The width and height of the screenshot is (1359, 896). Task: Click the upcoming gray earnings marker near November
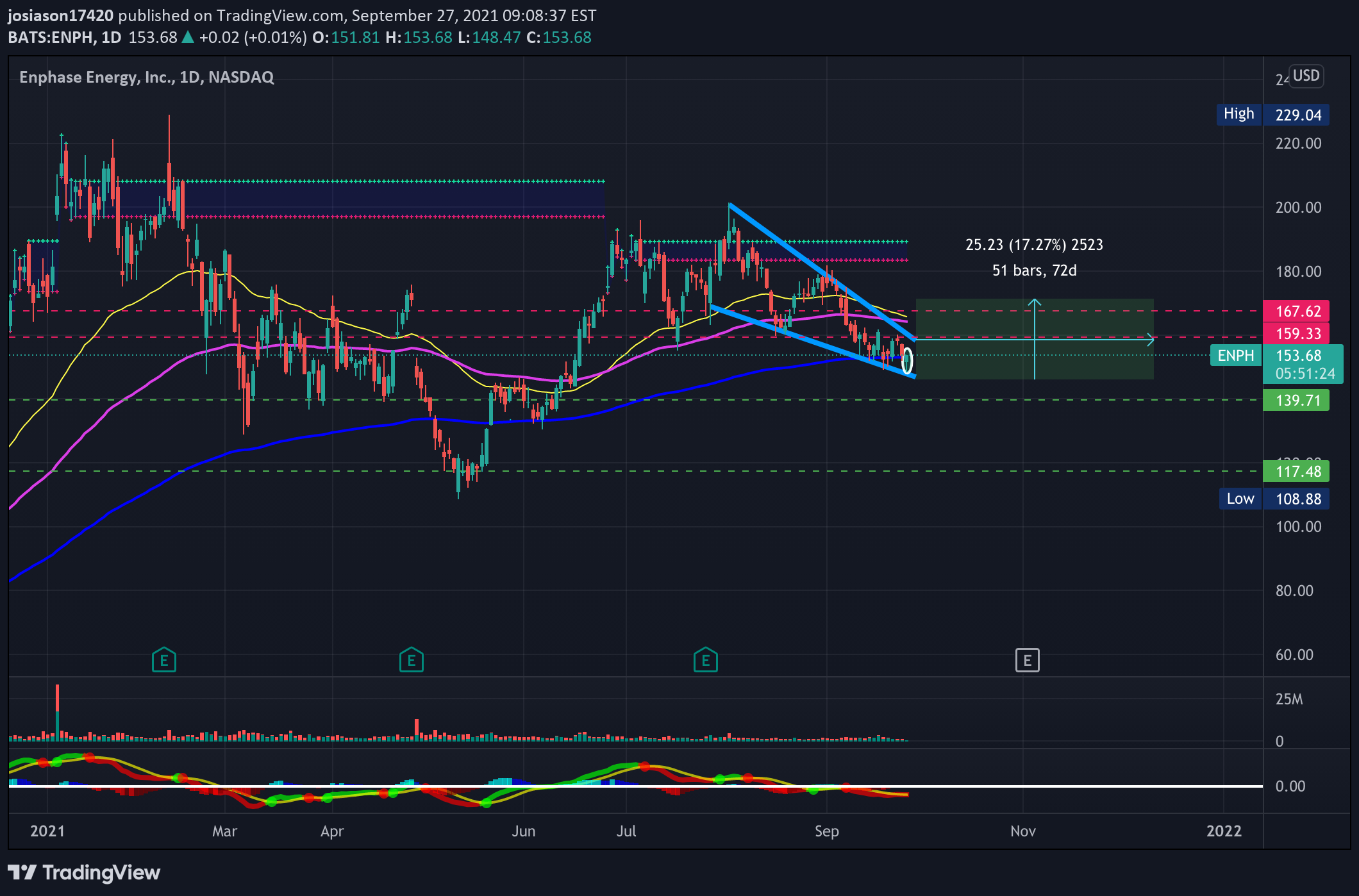(x=1028, y=660)
